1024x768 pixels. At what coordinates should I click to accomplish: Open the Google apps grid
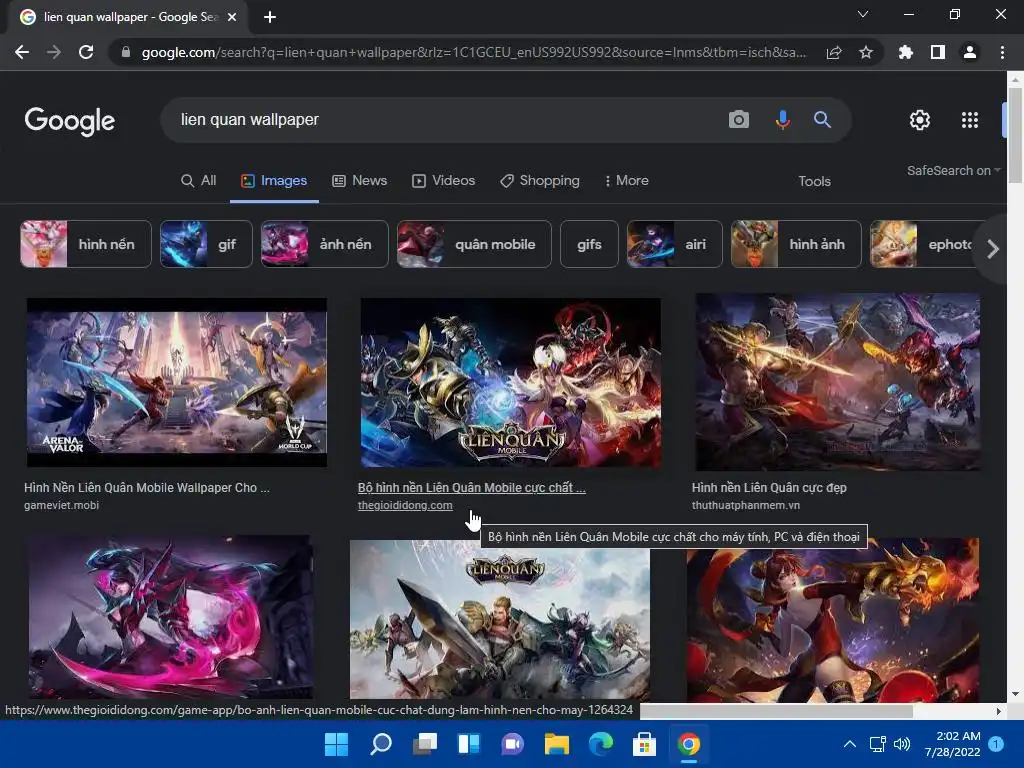[x=970, y=120]
